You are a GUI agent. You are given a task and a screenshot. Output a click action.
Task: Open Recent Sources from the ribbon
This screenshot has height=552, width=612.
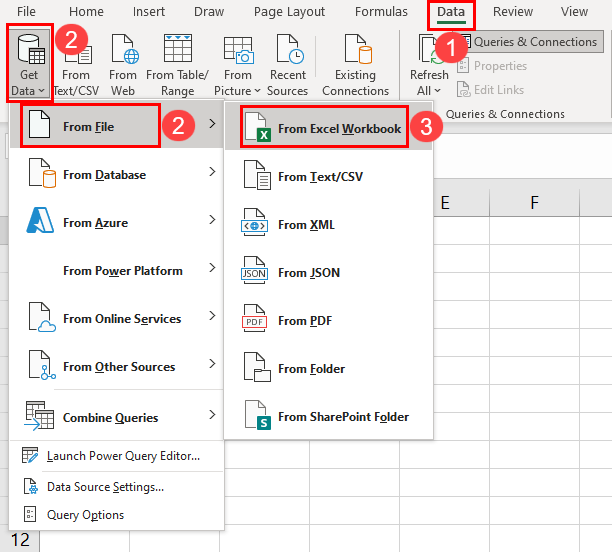[288, 64]
